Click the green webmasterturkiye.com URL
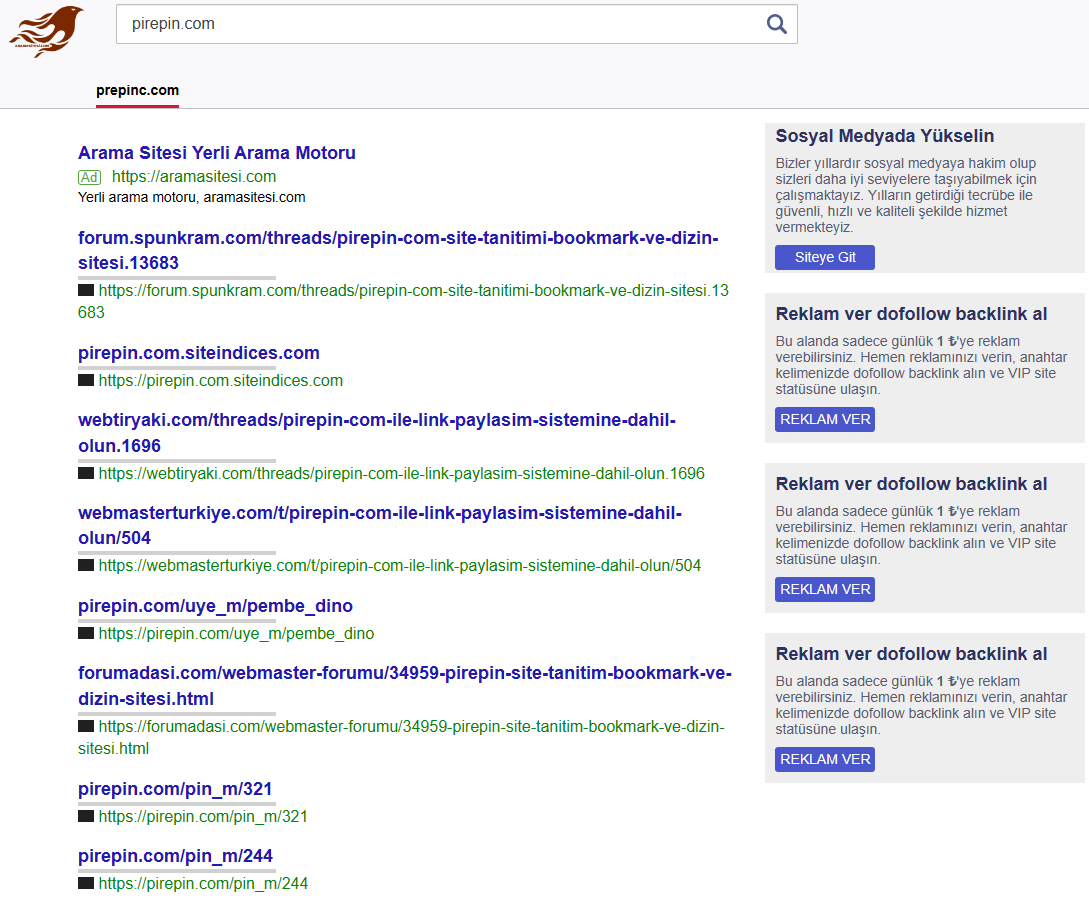Screen dimensions: 1089x907 [400, 566]
